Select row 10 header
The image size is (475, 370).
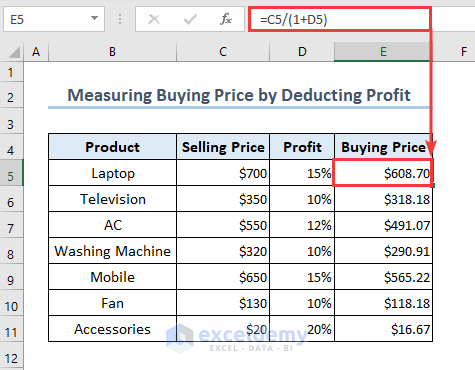[x=11, y=303]
